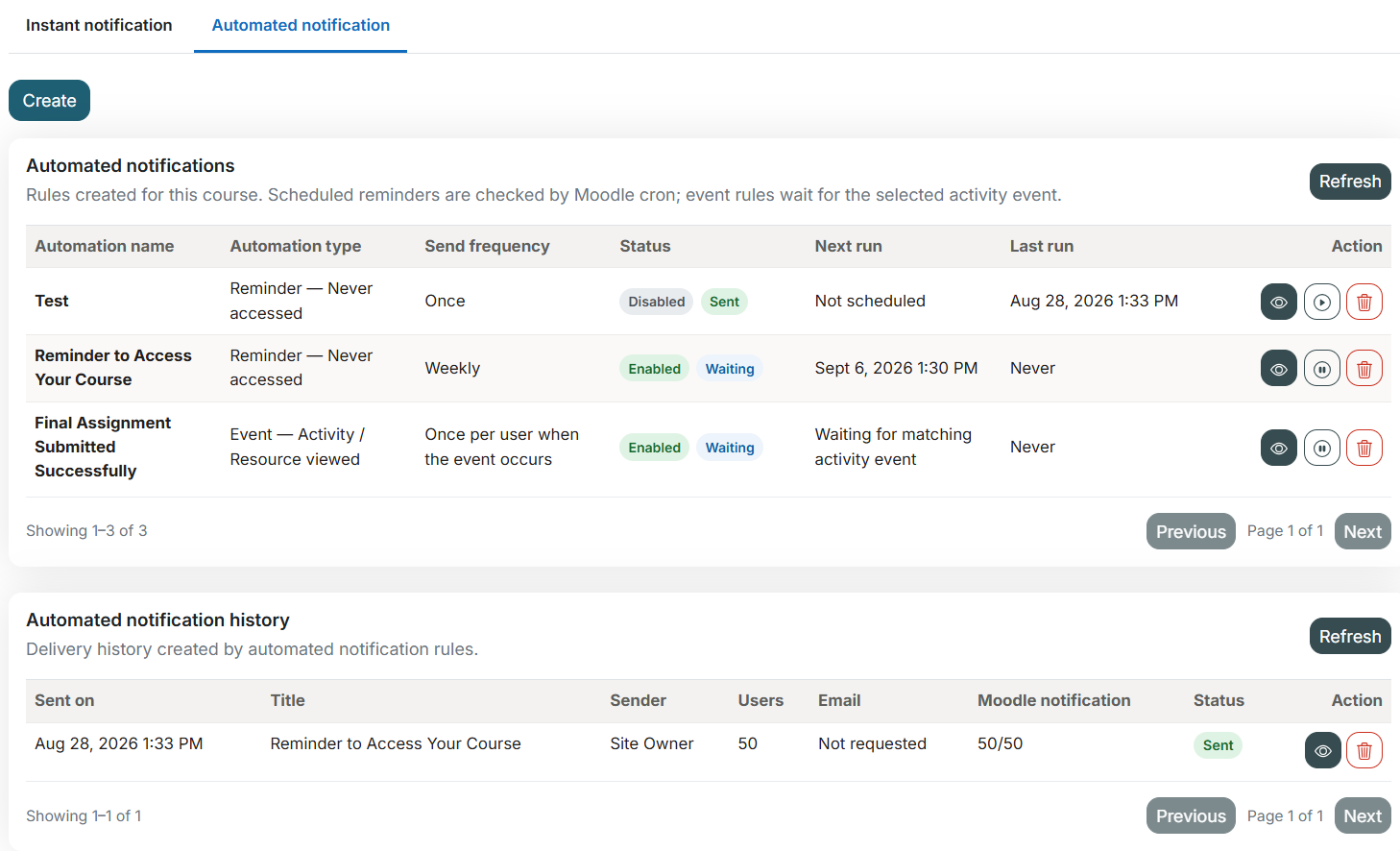Click the Sent badge in Test row
Image resolution: width=1400 pixels, height=851 pixels.
click(724, 302)
